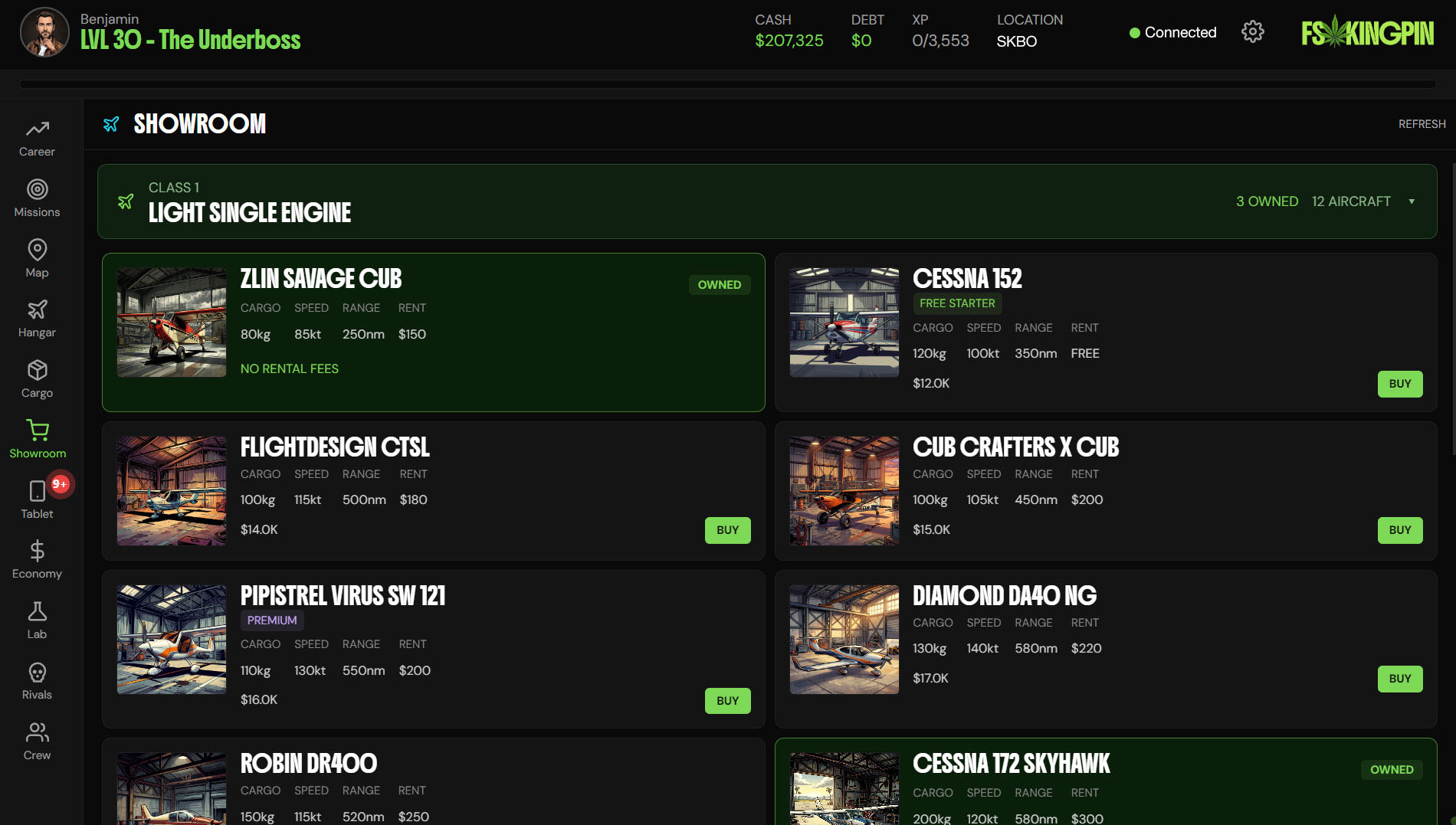
Task: Click the Cessna 172 Skyhawk thumbnail
Action: pos(844,789)
